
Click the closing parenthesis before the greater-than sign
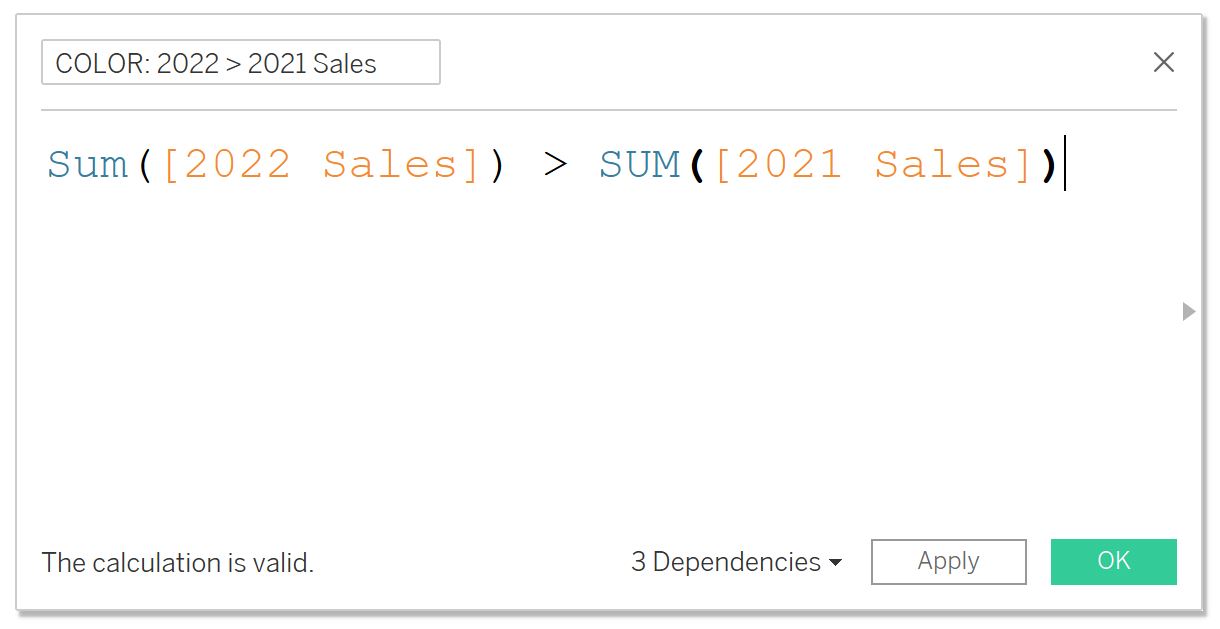[497, 164]
